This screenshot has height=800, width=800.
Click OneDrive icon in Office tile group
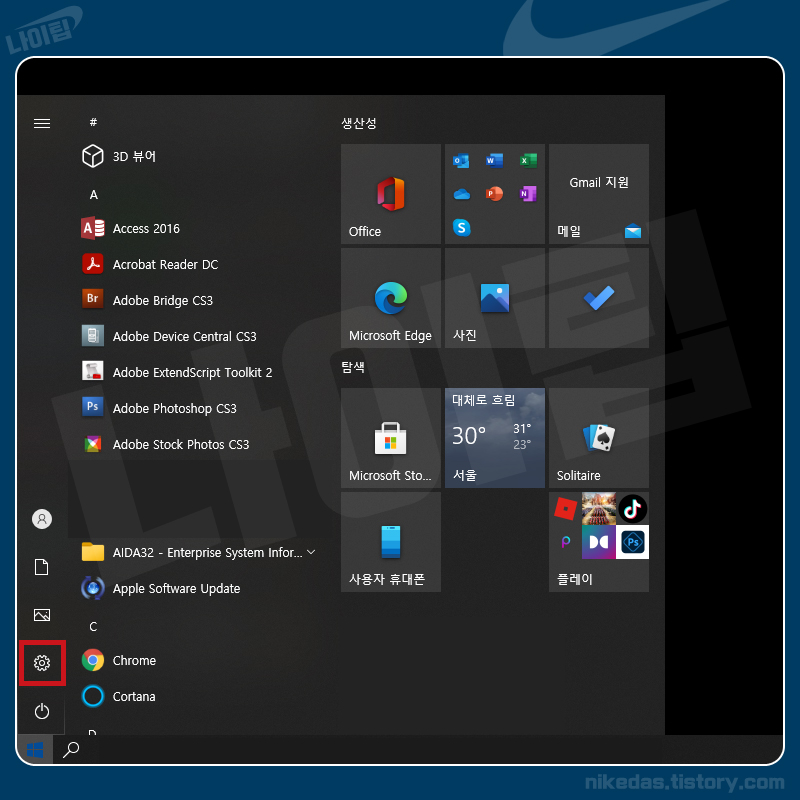coord(461,194)
